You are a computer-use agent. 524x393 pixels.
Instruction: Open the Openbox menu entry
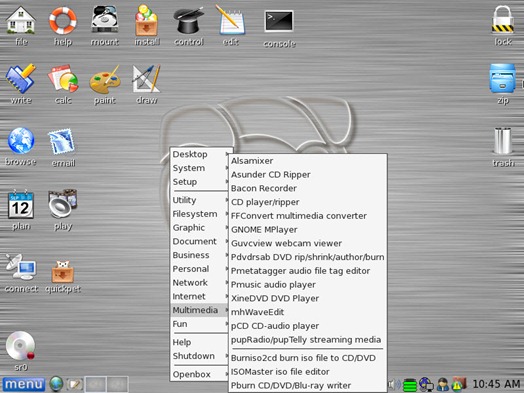[201, 374]
